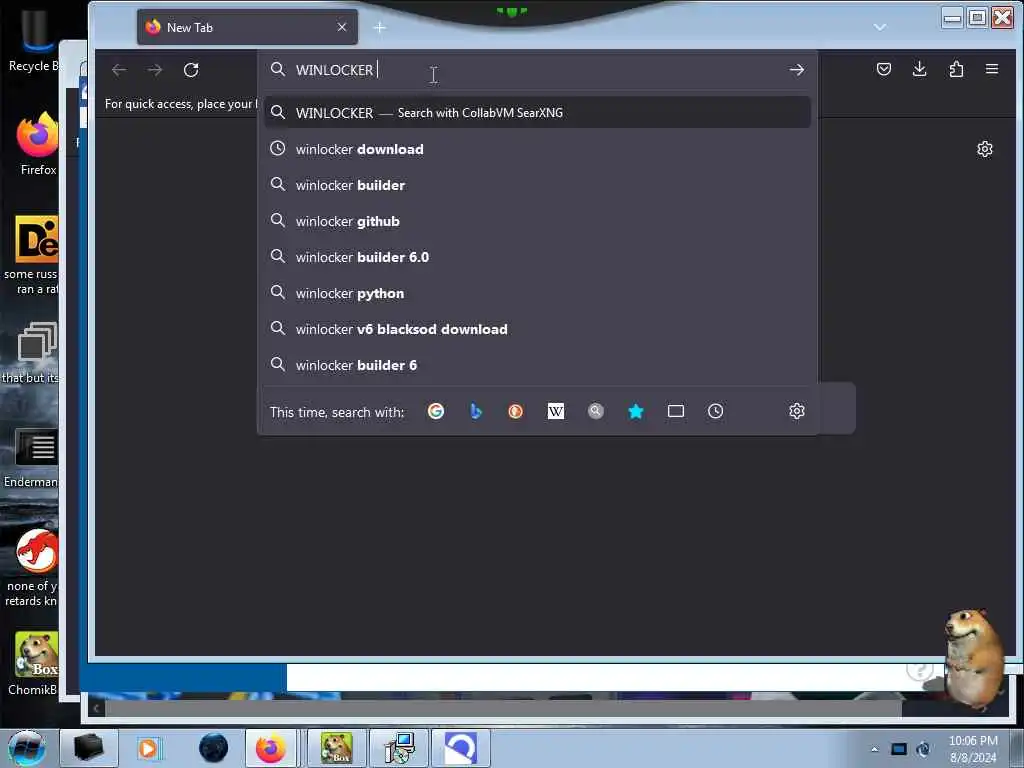Viewport: 1024px width, 768px height.
Task: Click the Go arrow in address bar
Action: 796,70
